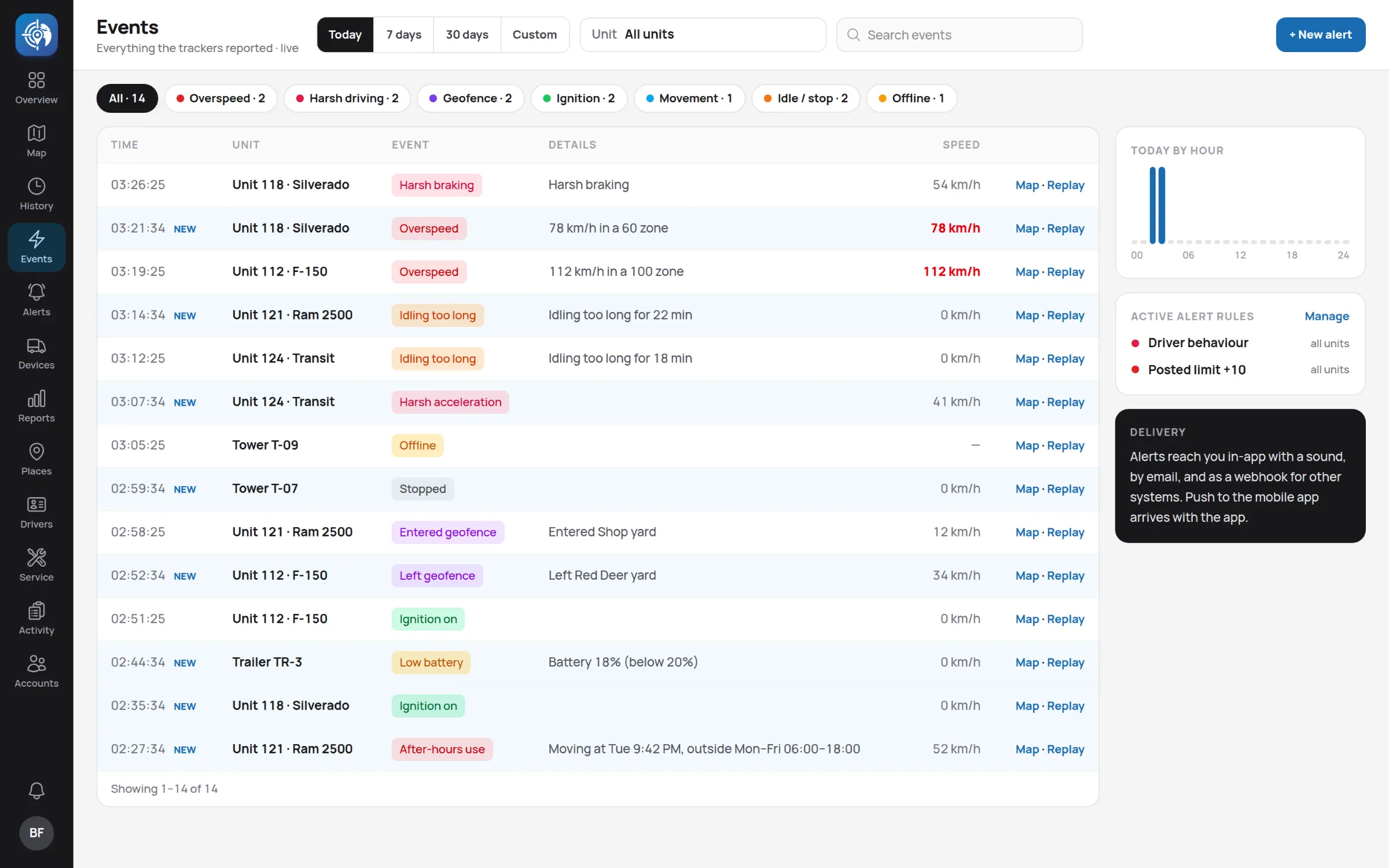
Task: Choose the Custom date range
Action: (x=535, y=35)
